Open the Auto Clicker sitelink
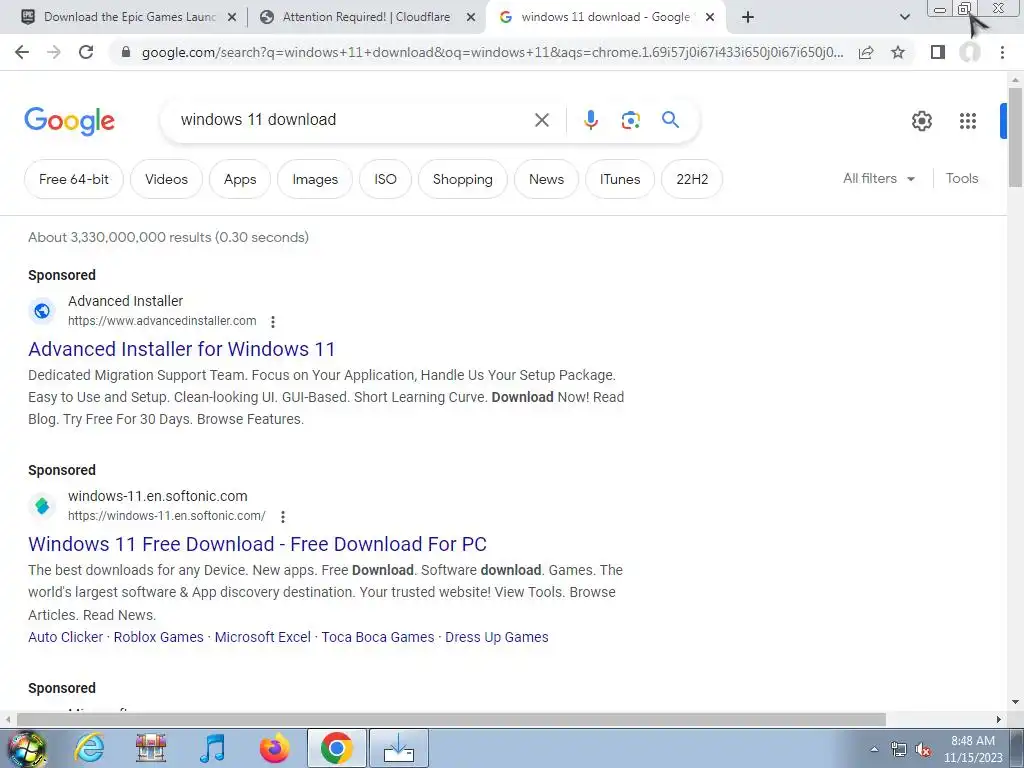This screenshot has height=768, width=1024. pos(65,637)
